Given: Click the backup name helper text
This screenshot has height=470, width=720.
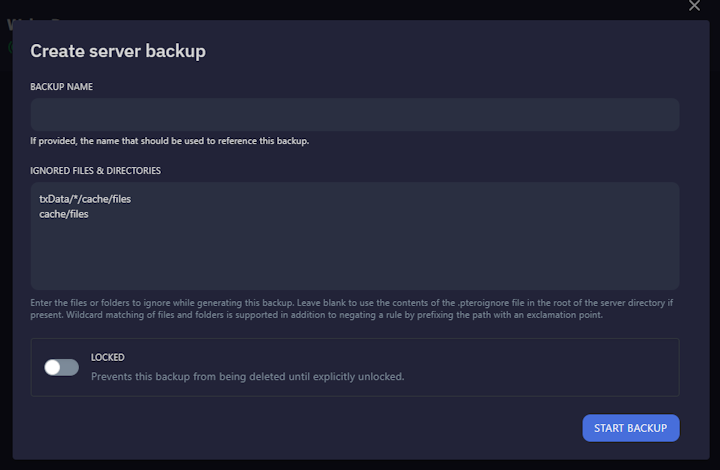Looking at the screenshot, I should tap(169, 141).
